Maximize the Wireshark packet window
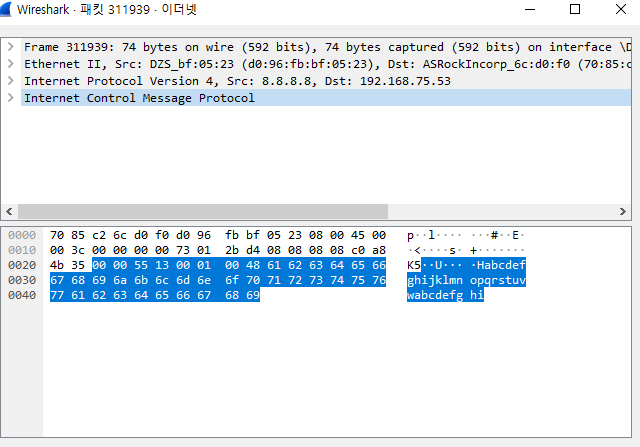The height and width of the screenshot is (447, 640). [575, 9]
